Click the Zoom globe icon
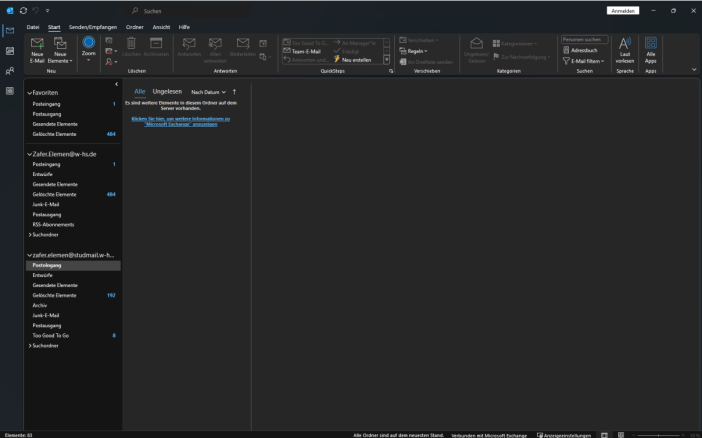702x438 pixels. (89, 43)
